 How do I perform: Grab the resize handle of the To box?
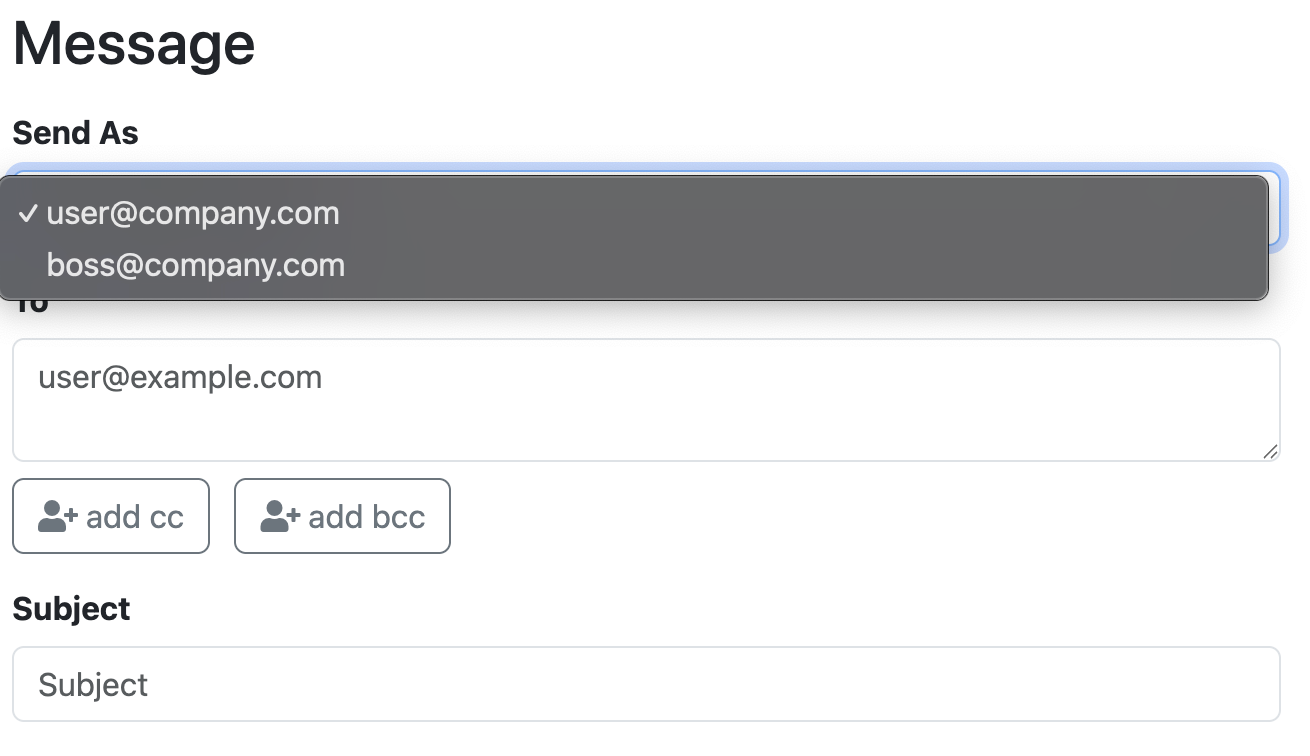(x=1270, y=451)
